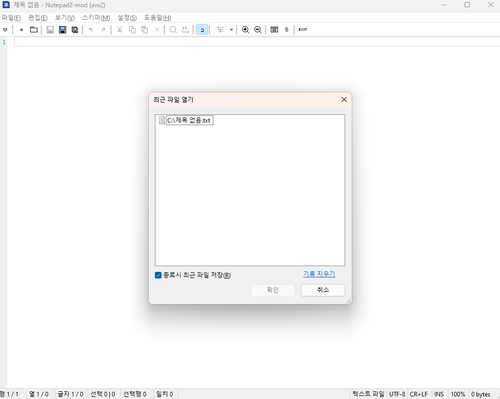Uncheck 종료시 최근 파일 저장 checkbox
This screenshot has height=399, width=500.
pos(158,275)
